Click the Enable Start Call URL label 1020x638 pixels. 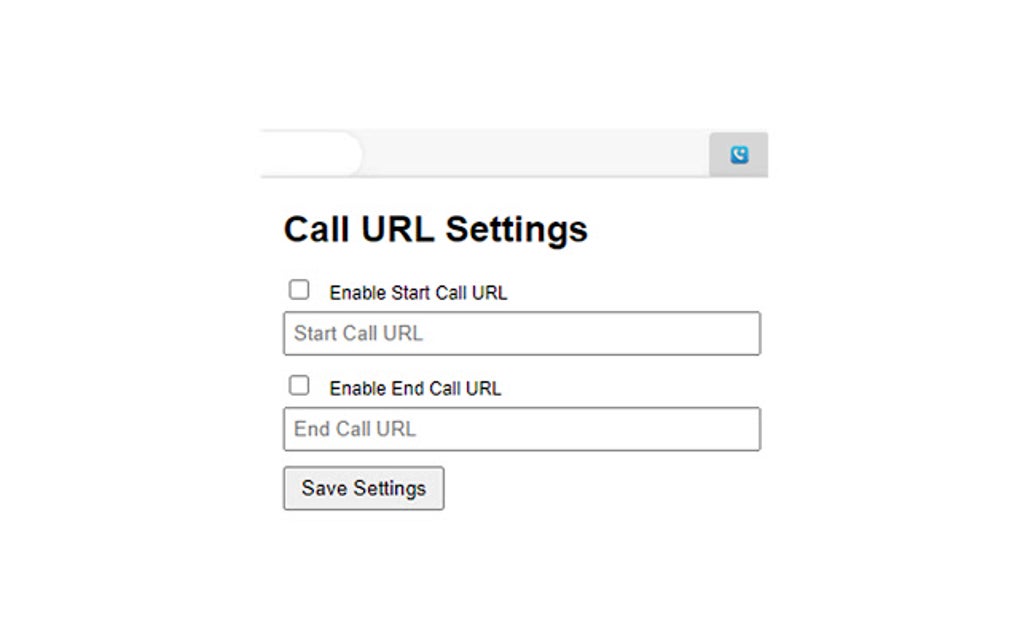pos(417,292)
